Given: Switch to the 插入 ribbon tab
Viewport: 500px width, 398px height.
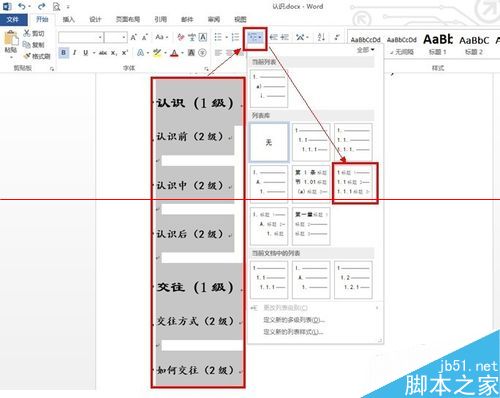Looking at the screenshot, I should (69, 20).
